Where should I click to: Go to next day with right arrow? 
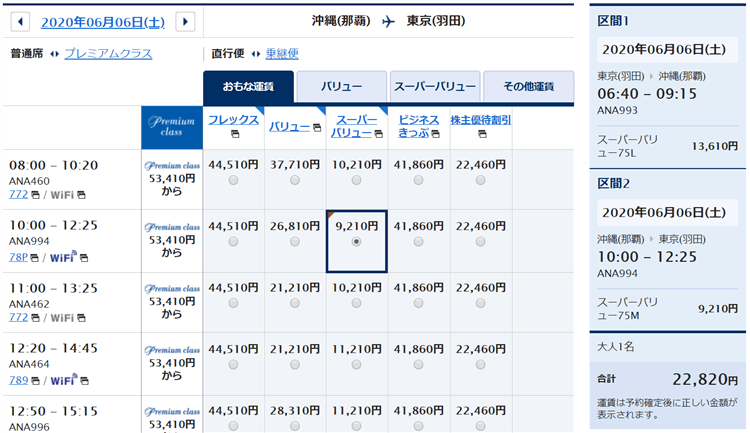(x=185, y=21)
